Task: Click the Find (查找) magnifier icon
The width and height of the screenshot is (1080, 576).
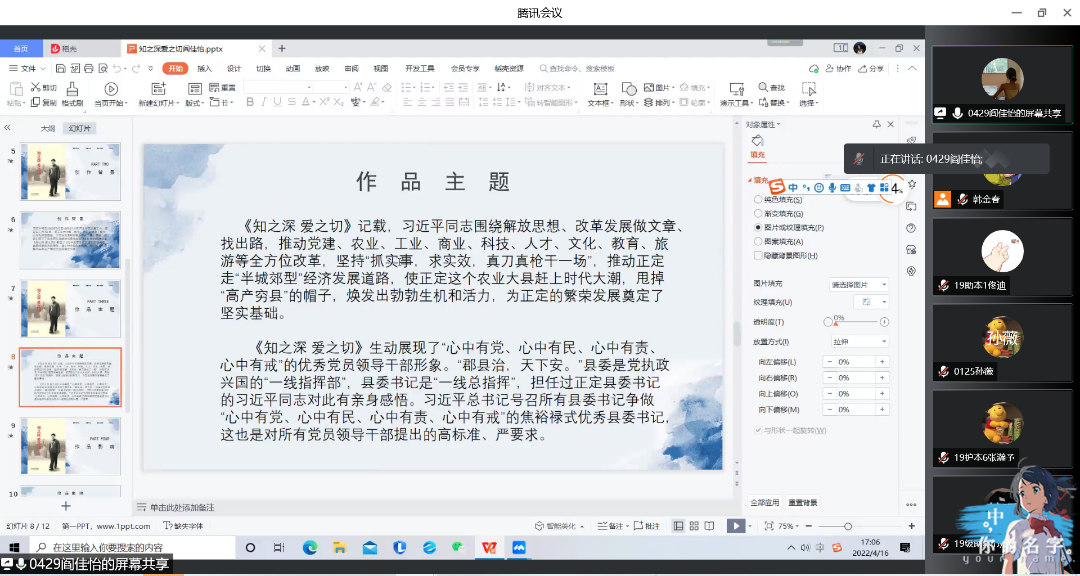Action: coord(765,88)
